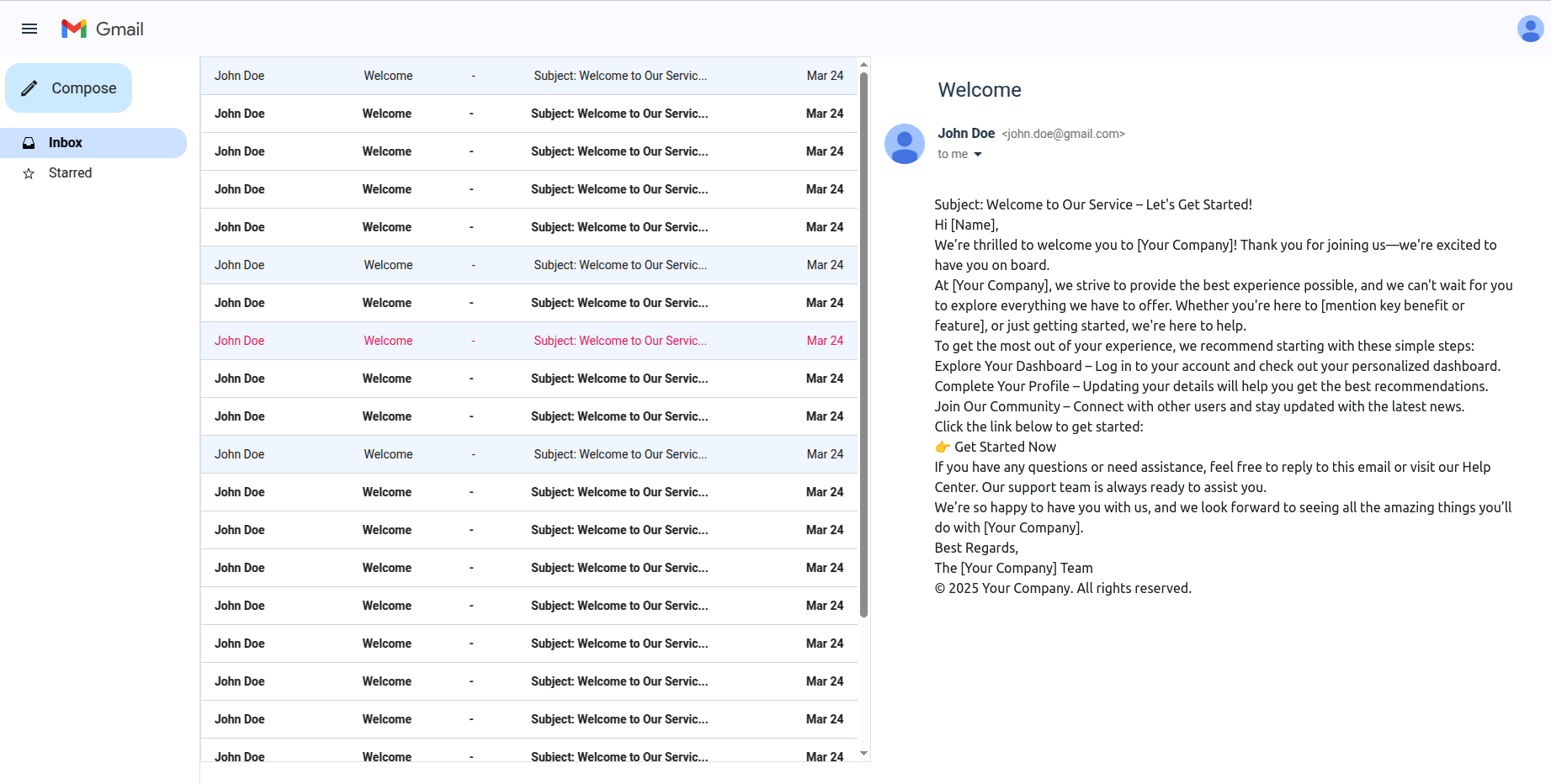Click 'The [Your Company] Team' signature
Screen dimensions: 1551x784
pyautogui.click(x=1013, y=568)
